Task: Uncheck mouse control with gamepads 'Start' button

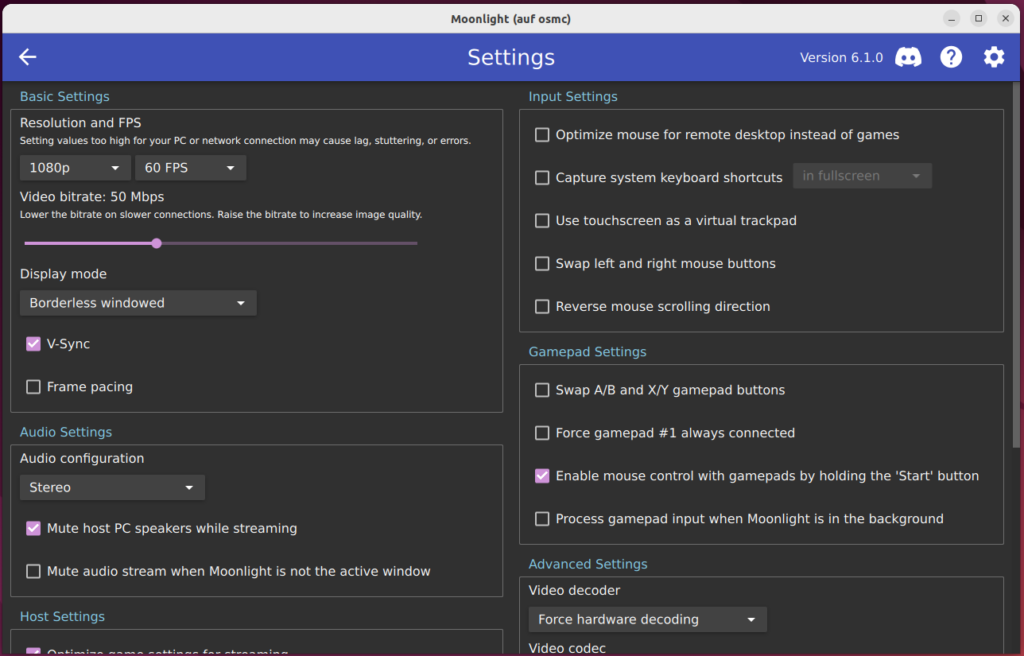Action: [x=542, y=476]
